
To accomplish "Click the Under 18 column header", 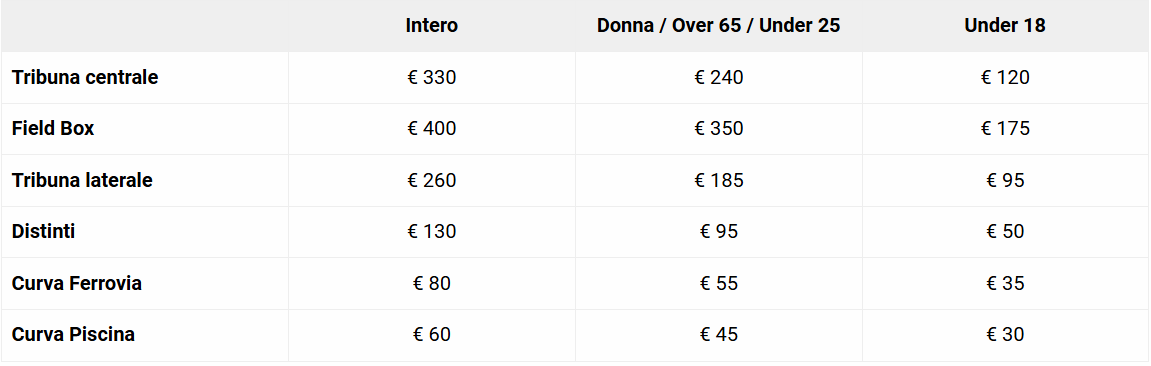I will point(1005,26).
